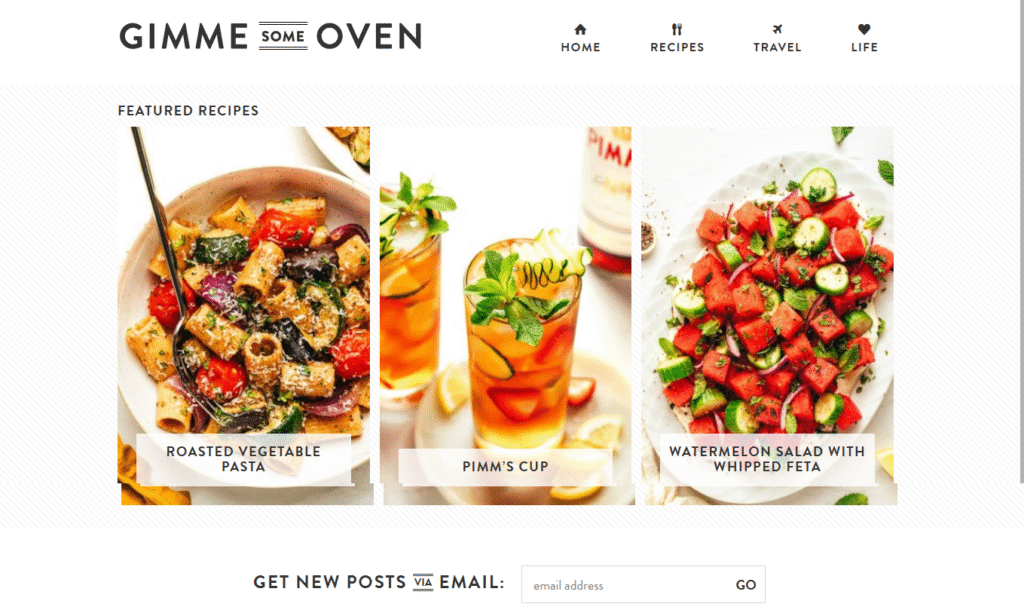Open the HOME menu label

(581, 47)
